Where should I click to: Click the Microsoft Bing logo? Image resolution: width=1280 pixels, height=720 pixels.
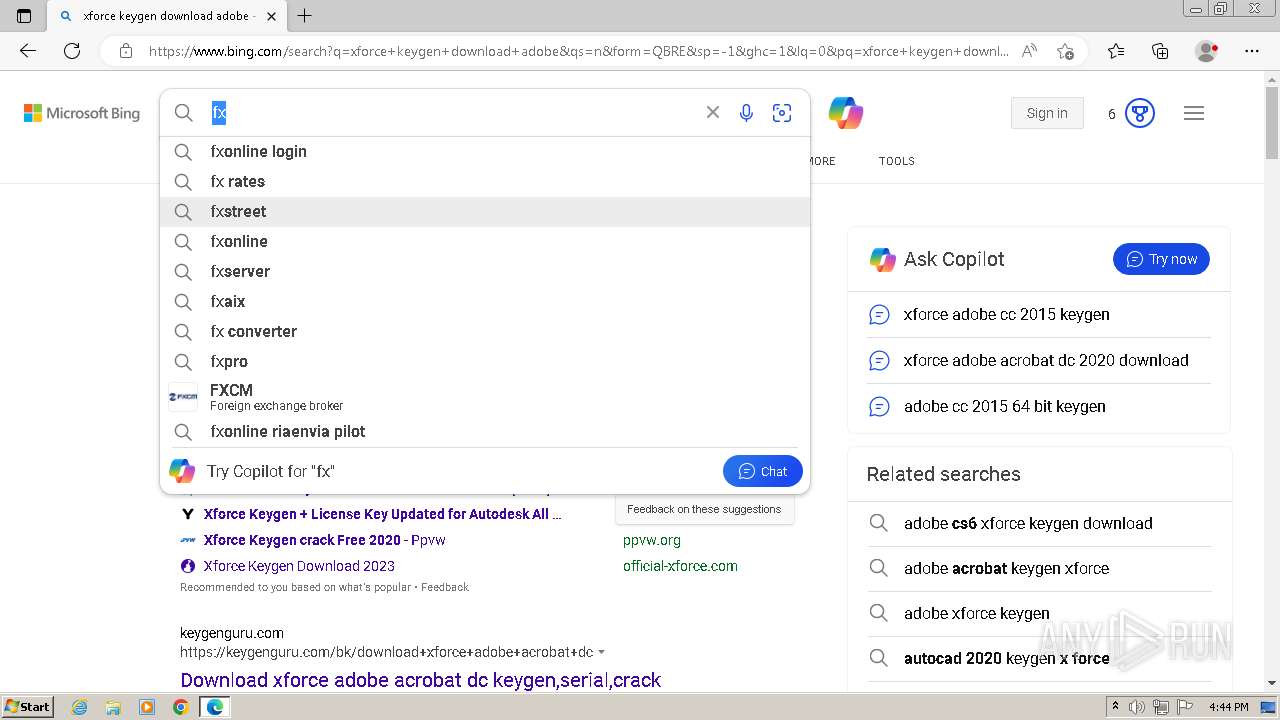(x=82, y=113)
